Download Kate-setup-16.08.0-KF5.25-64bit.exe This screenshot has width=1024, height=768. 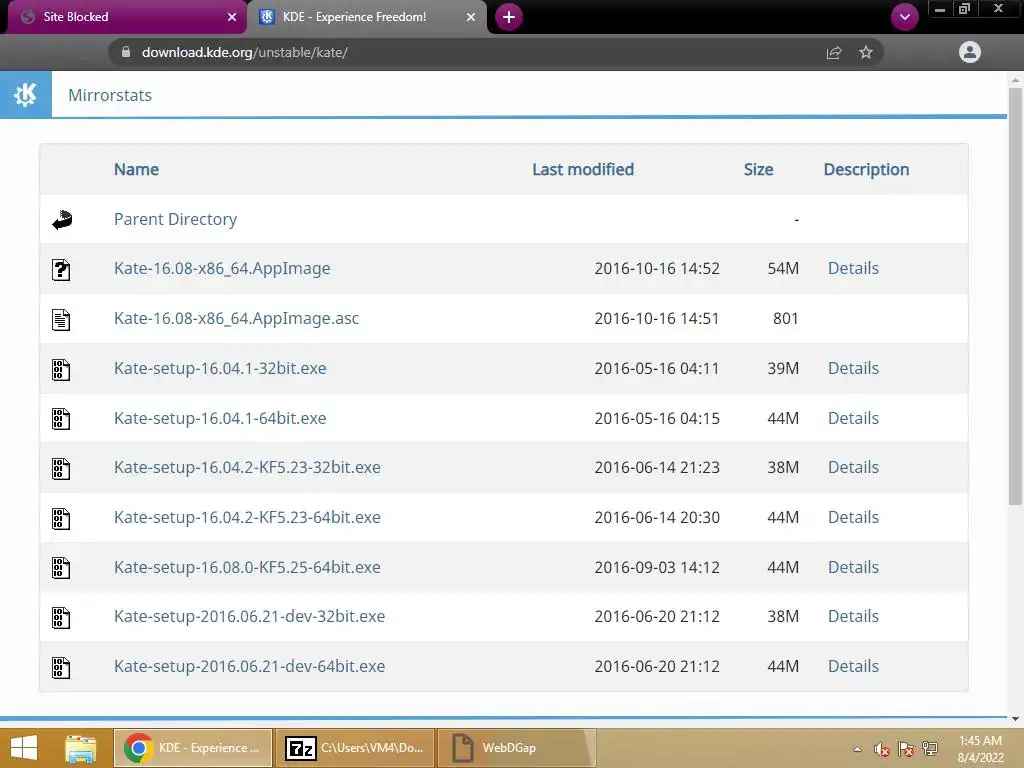coord(247,568)
